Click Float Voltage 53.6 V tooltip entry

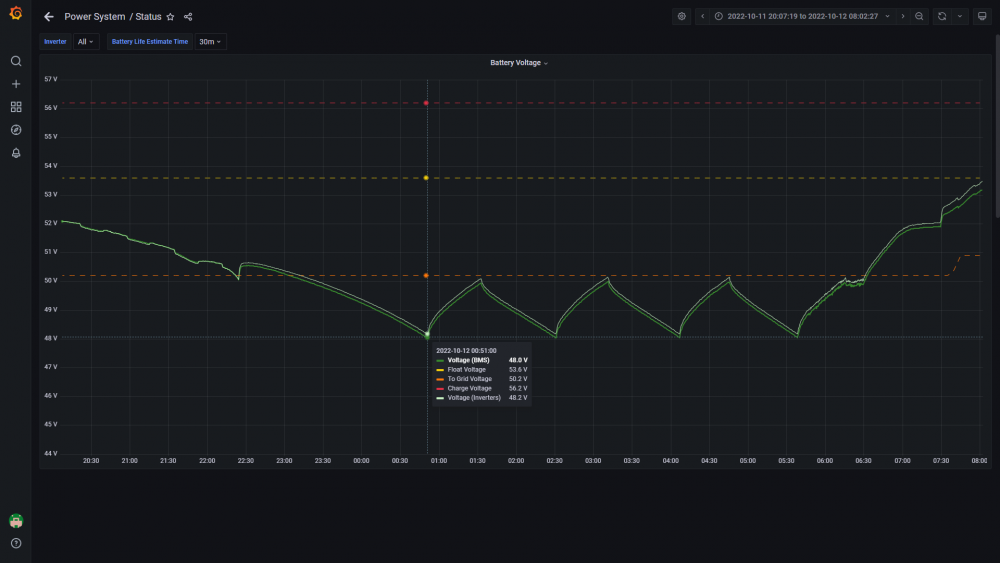(x=482, y=370)
